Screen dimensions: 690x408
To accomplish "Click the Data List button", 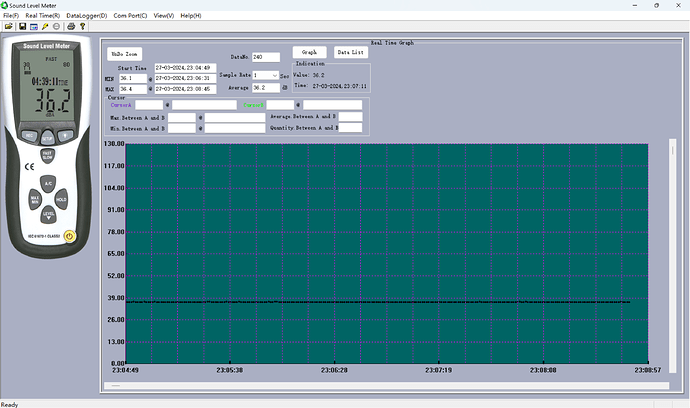I will [x=349, y=52].
